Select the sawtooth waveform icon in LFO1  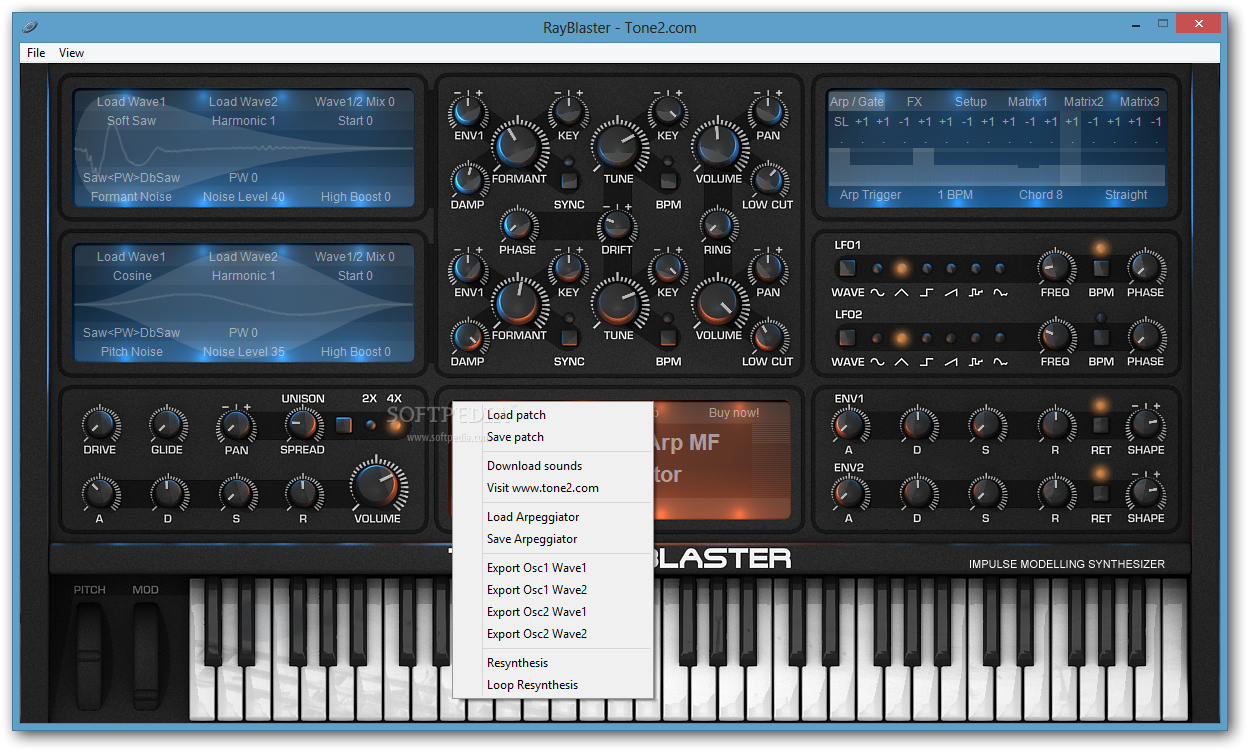tap(951, 293)
